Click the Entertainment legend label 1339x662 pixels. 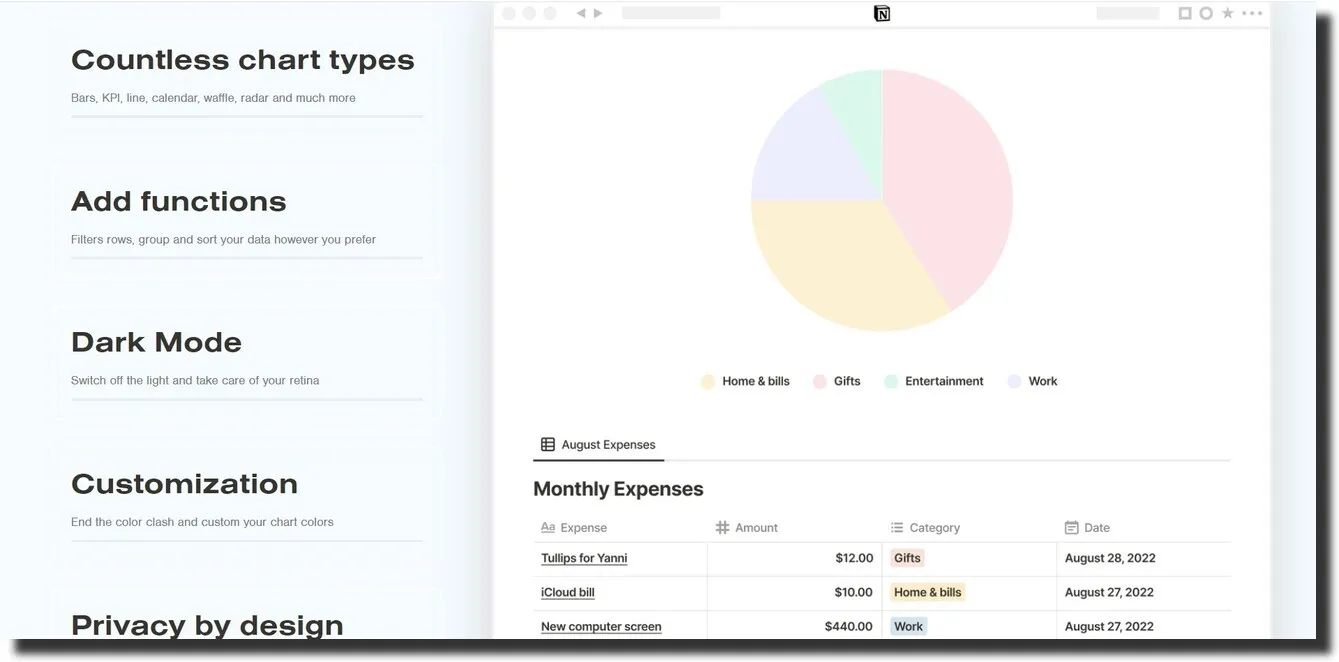pyautogui.click(x=944, y=381)
